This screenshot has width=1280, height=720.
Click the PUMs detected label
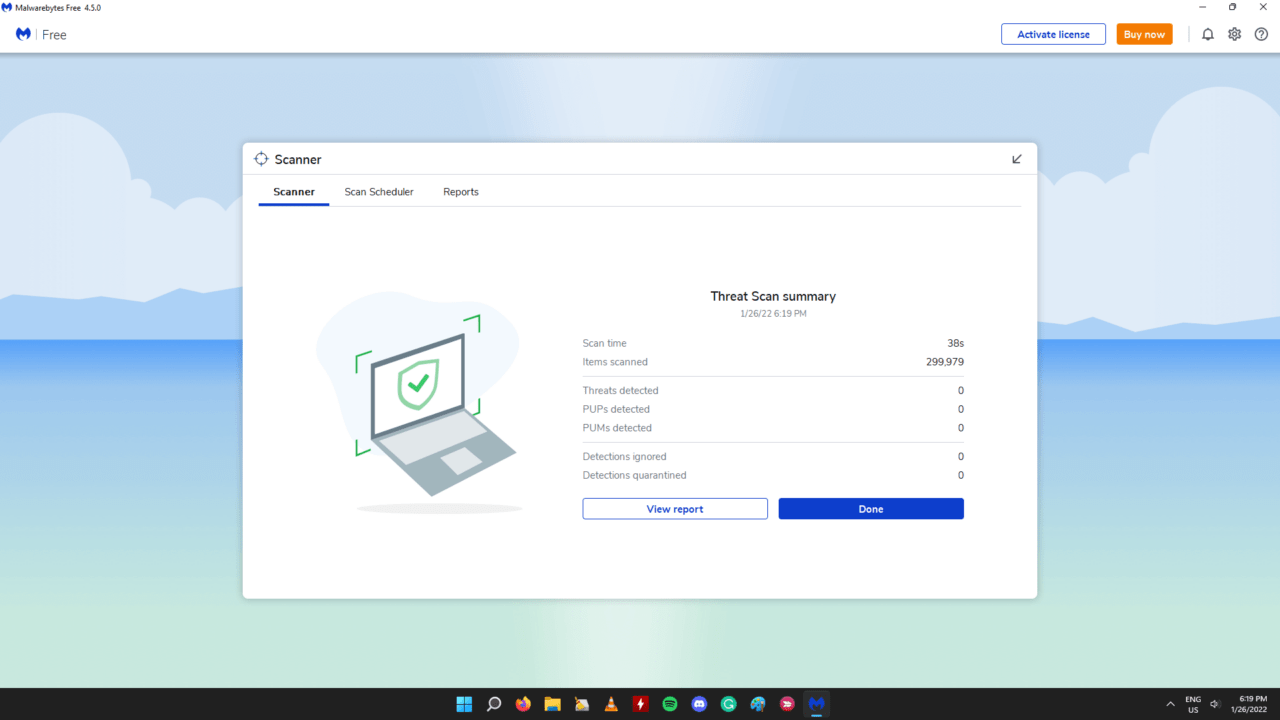tap(617, 428)
